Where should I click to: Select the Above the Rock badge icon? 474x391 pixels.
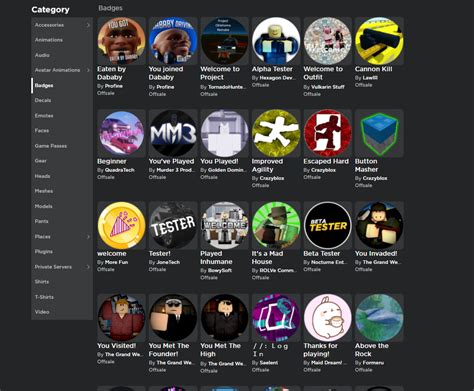(379, 318)
